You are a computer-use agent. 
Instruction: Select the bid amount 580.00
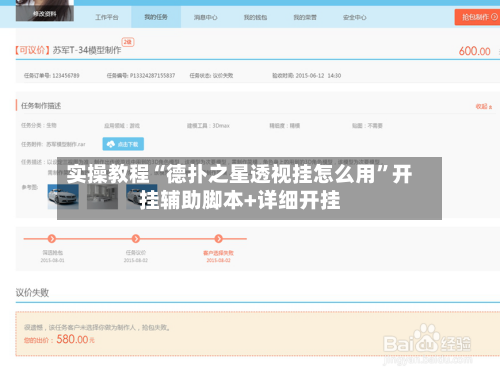tap(72, 339)
